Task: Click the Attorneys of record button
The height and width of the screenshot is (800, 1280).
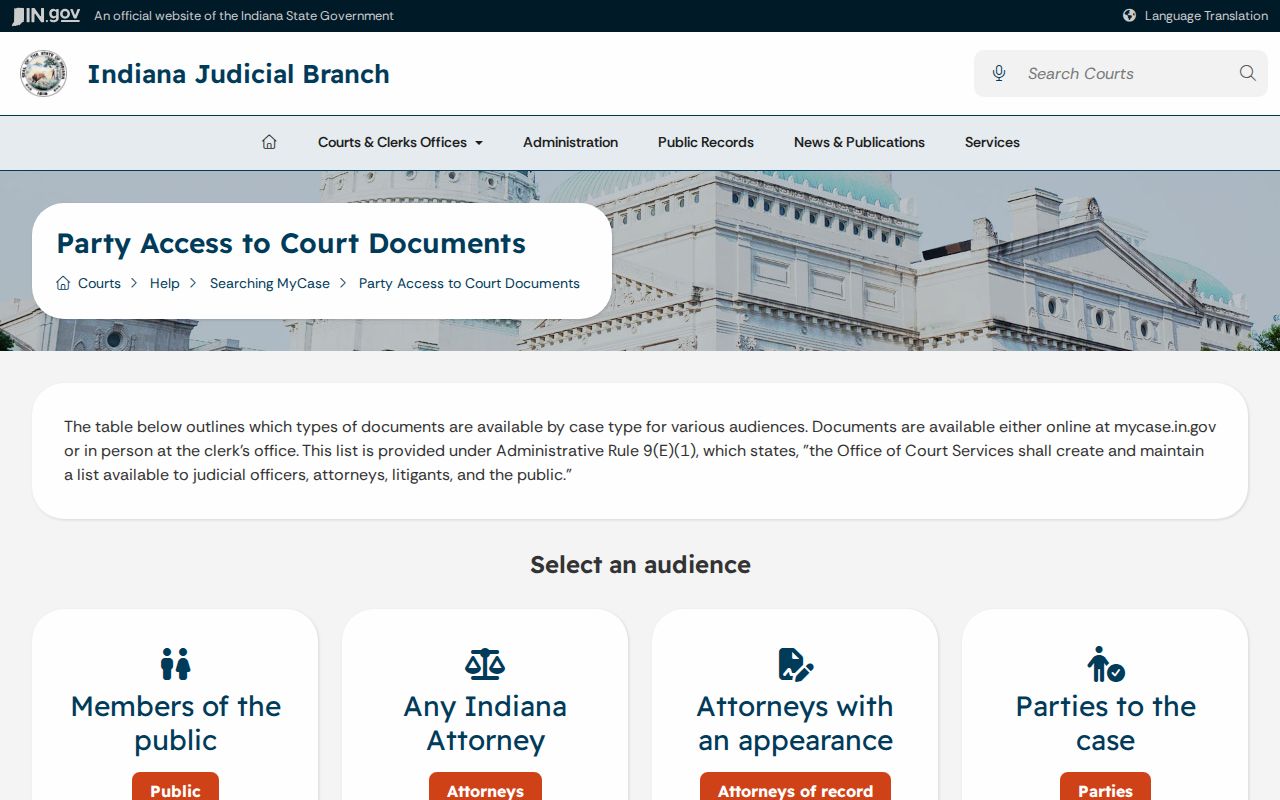Action: click(x=795, y=788)
